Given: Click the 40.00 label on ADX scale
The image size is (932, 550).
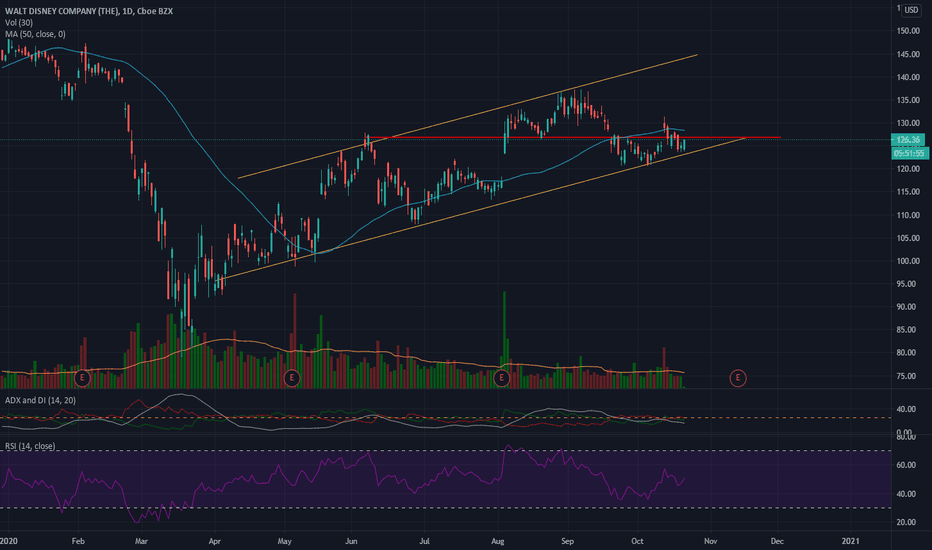Looking at the screenshot, I should click(906, 409).
